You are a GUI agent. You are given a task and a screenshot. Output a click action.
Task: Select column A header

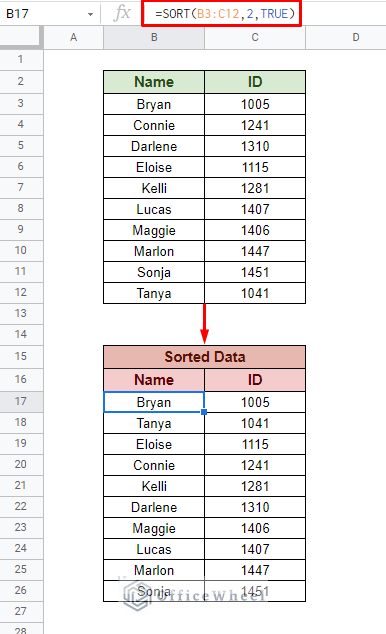[73, 38]
